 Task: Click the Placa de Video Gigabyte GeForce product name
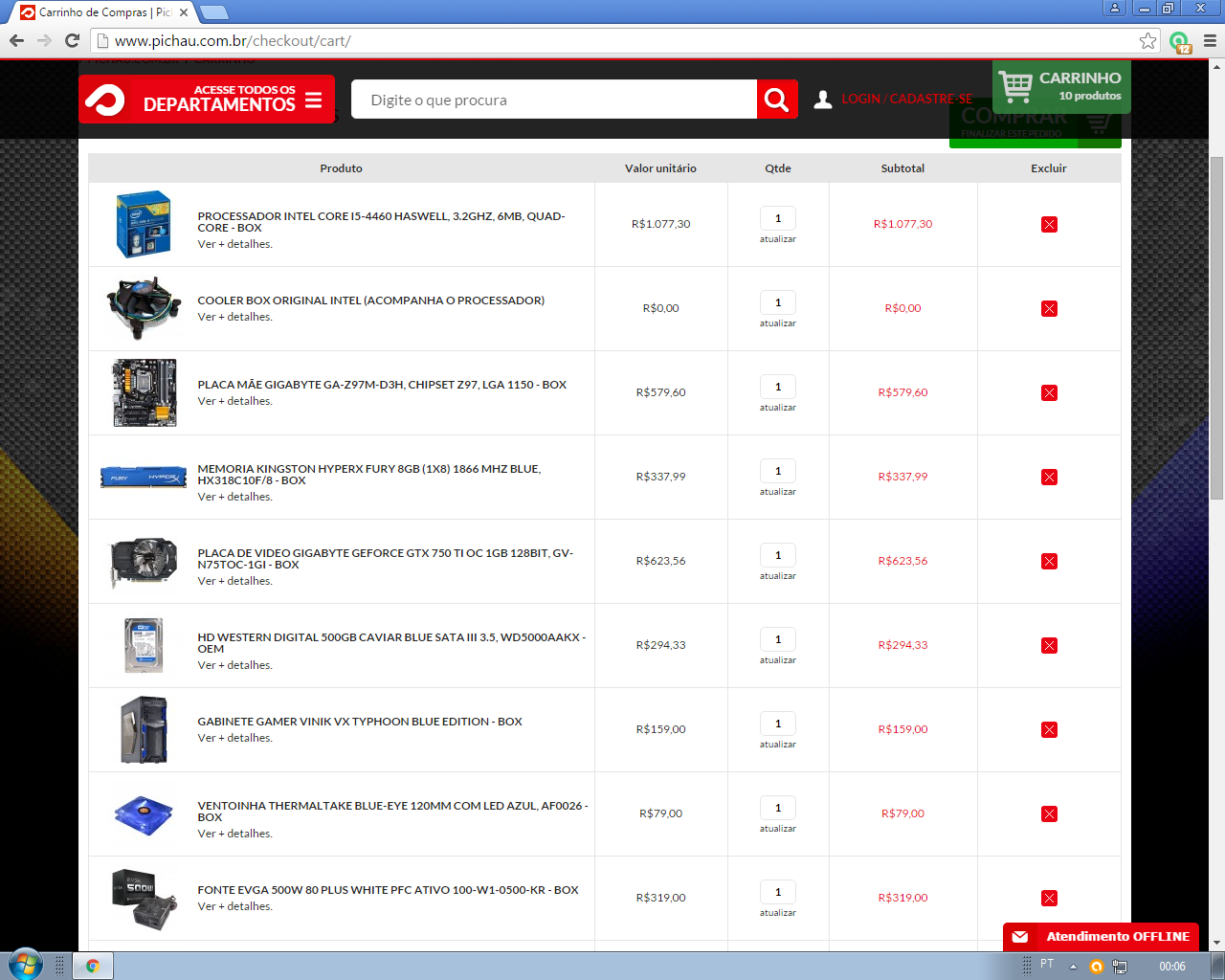pyautogui.click(x=385, y=559)
